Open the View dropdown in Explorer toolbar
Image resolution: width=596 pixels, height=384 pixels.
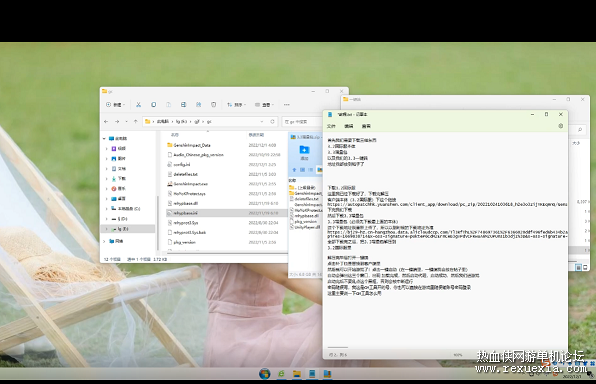coord(265,105)
